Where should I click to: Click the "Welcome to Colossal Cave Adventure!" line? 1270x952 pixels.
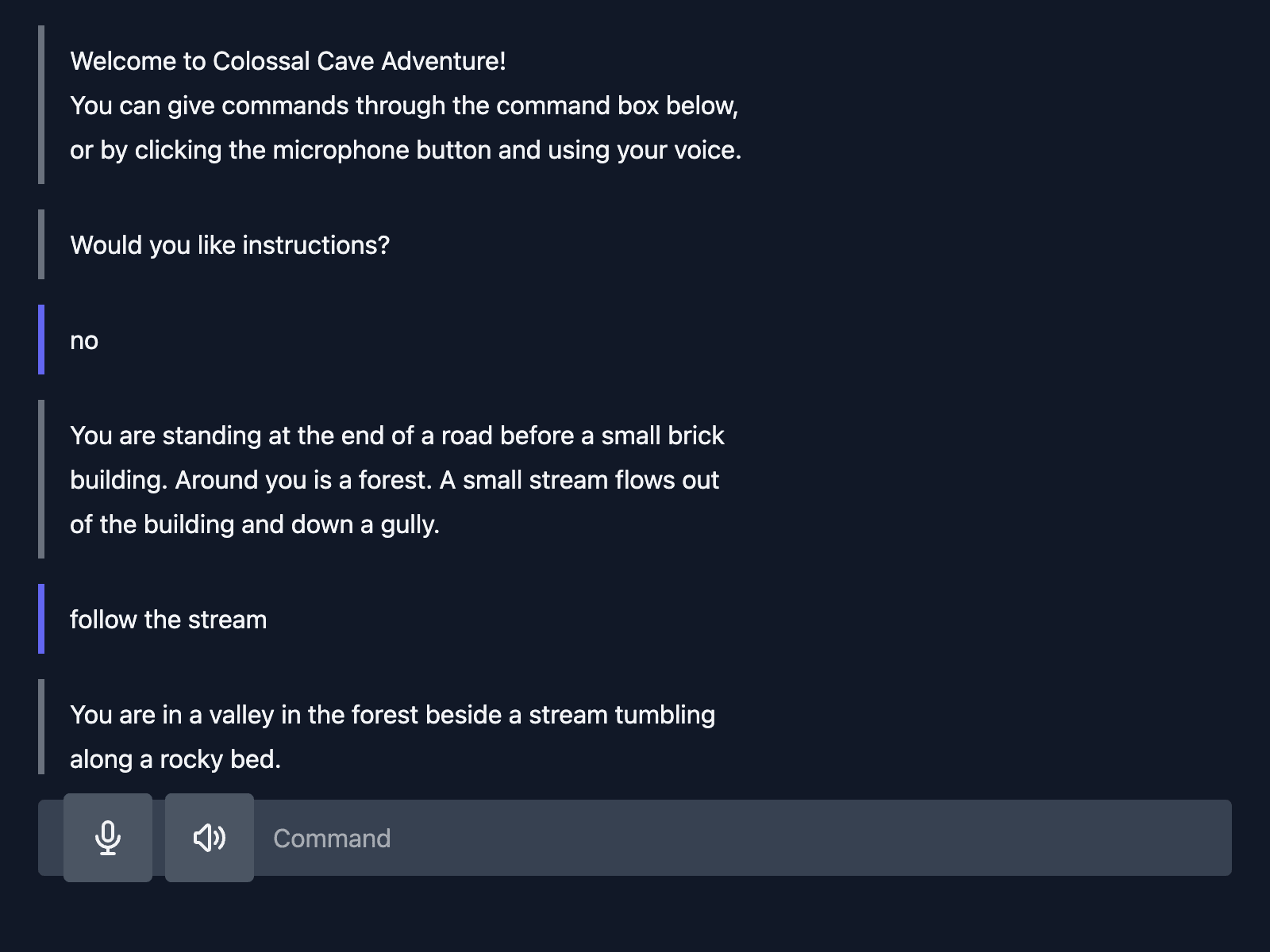tap(287, 61)
